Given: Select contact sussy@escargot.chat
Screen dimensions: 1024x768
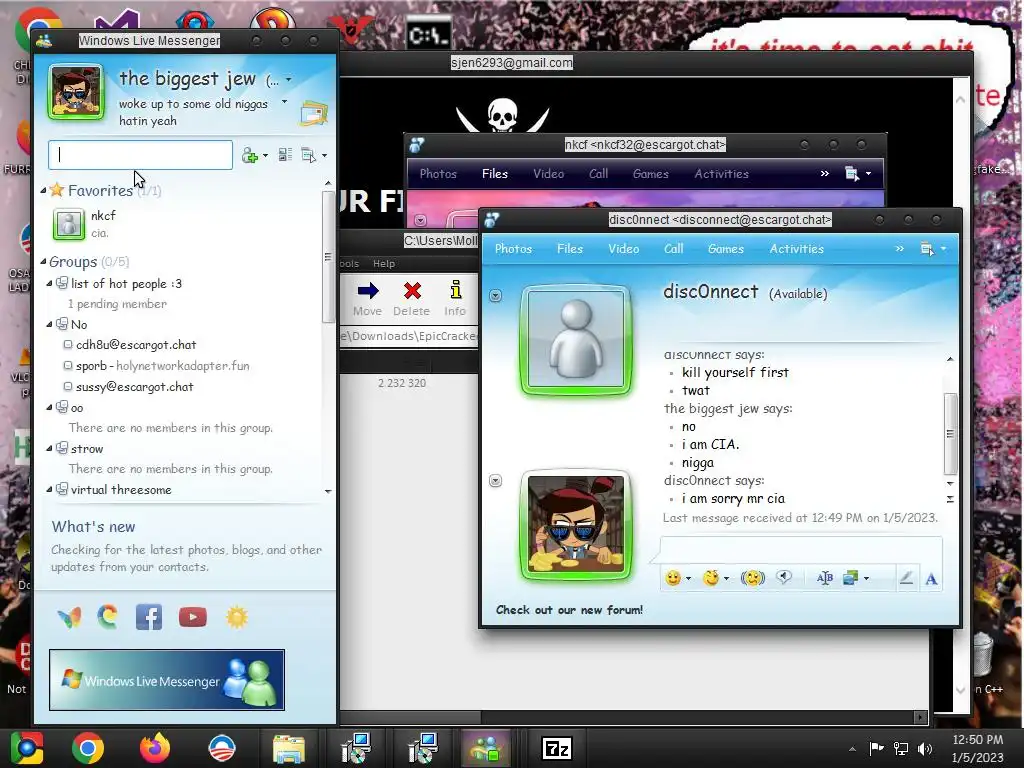Looking at the screenshot, I should pos(134,387).
